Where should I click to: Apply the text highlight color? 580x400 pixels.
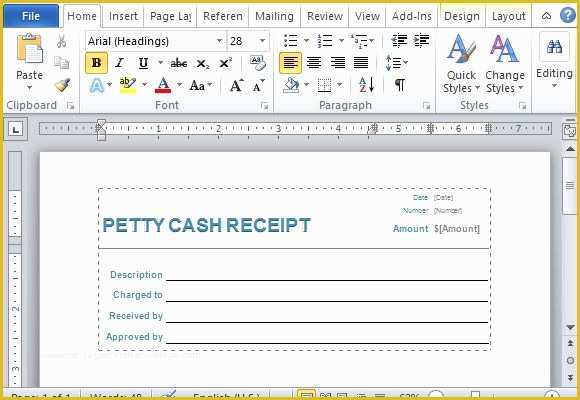point(128,85)
